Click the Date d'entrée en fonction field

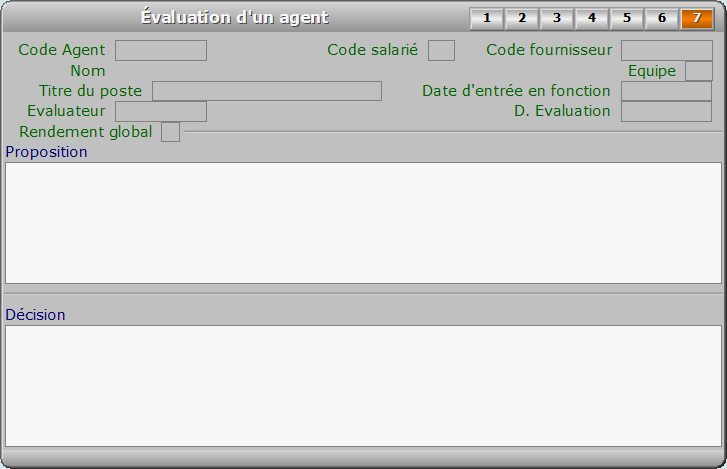(x=666, y=91)
